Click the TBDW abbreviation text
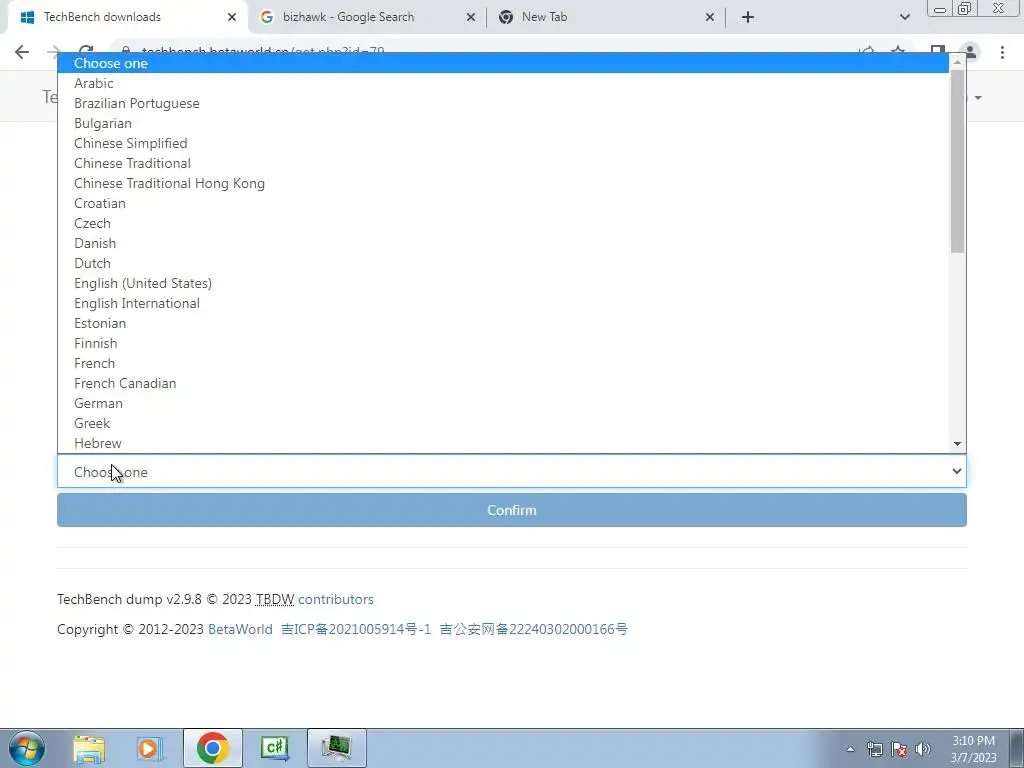The image size is (1024, 768). [x=274, y=600]
